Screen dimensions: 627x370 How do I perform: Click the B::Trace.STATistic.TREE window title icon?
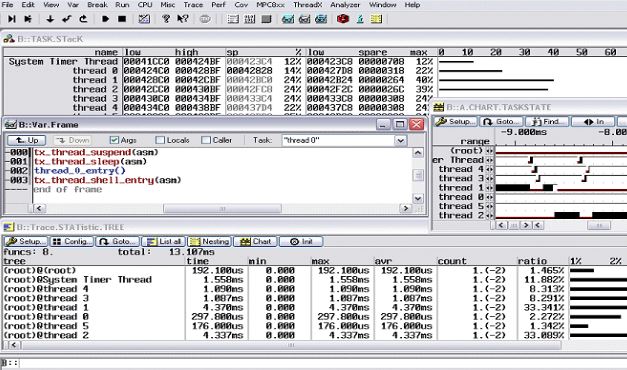pos(8,227)
